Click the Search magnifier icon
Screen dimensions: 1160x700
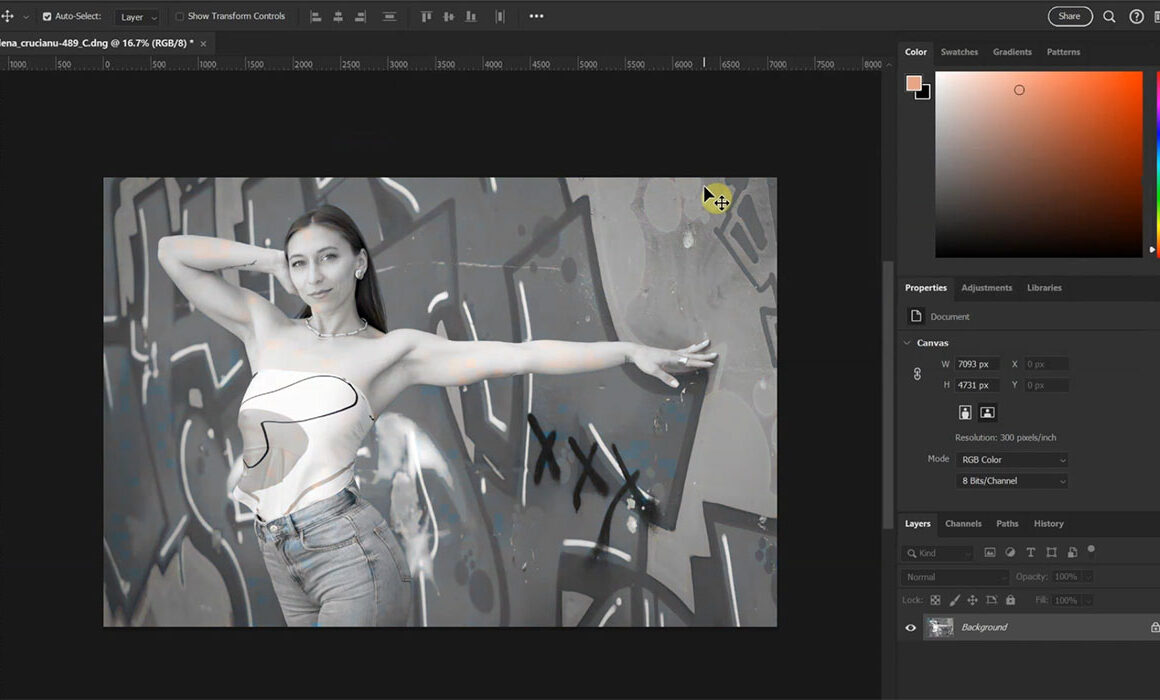click(x=1109, y=16)
